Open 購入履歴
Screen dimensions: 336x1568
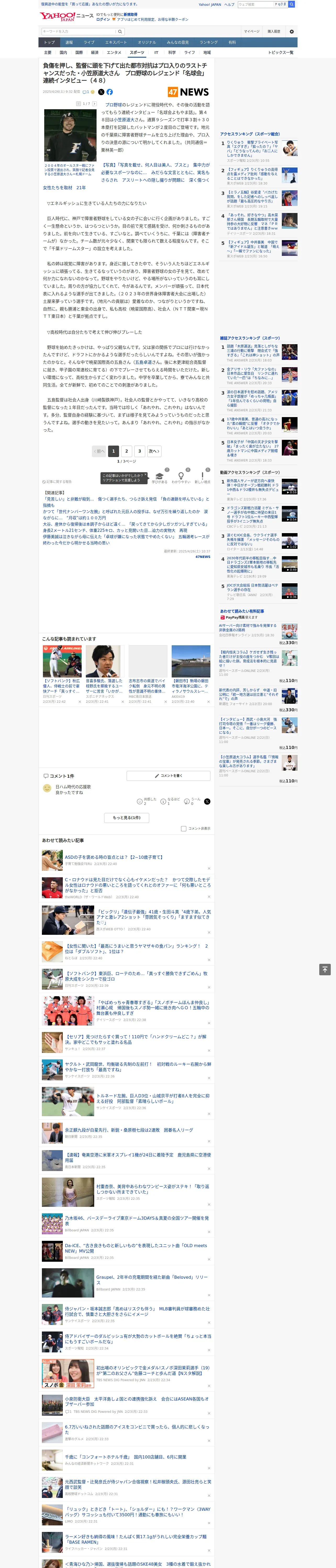[x=274, y=32]
